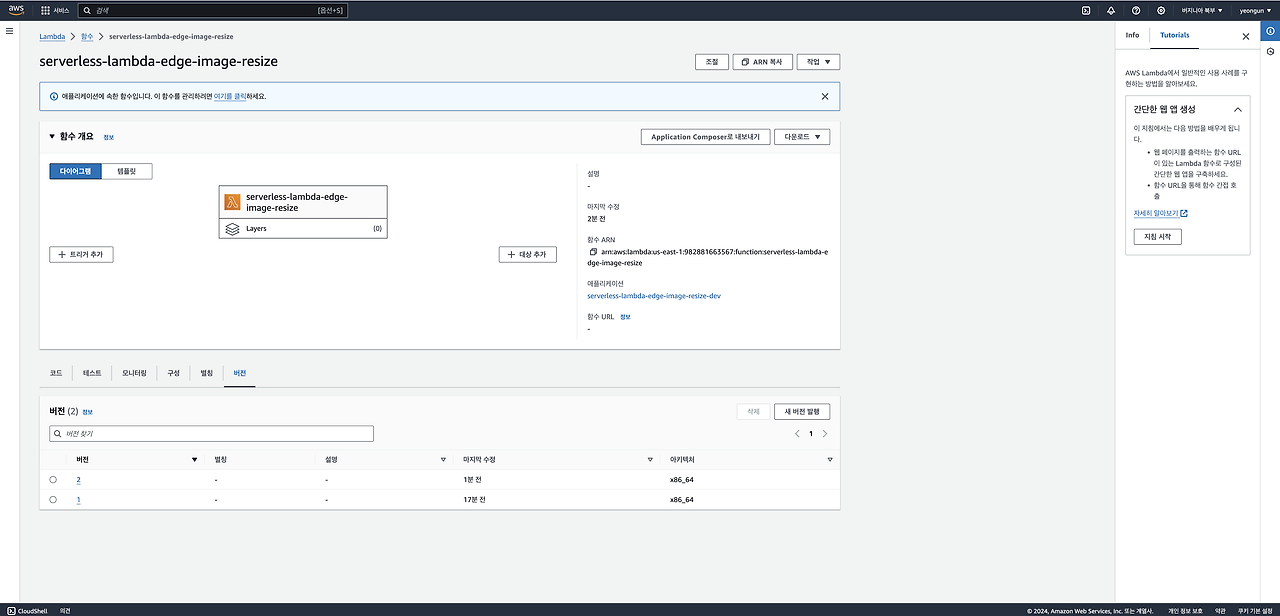1280x616 pixels.
Task: Sort by 아키텍처 column arrow
Action: point(830,460)
